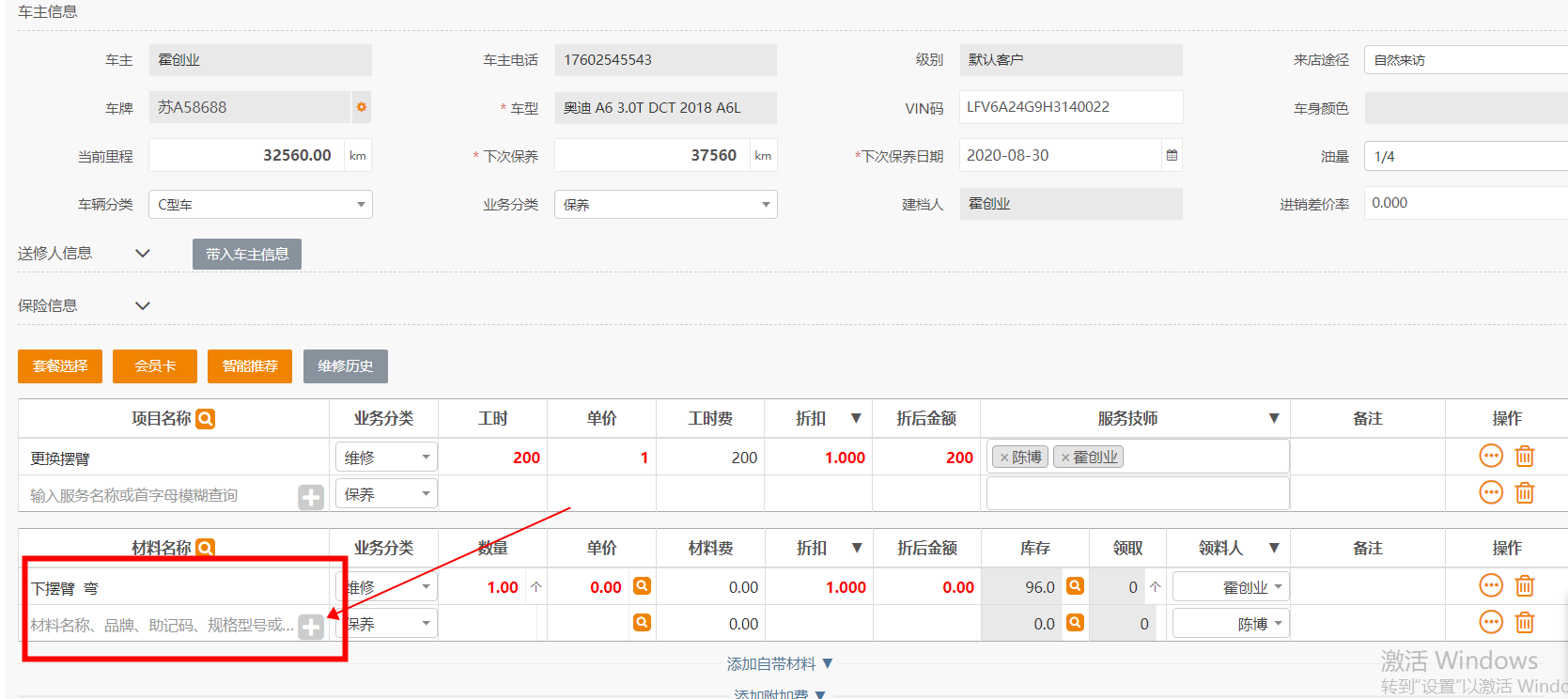1568x699 pixels.
Task: Expand 送修人信息 section
Action: coord(143,253)
